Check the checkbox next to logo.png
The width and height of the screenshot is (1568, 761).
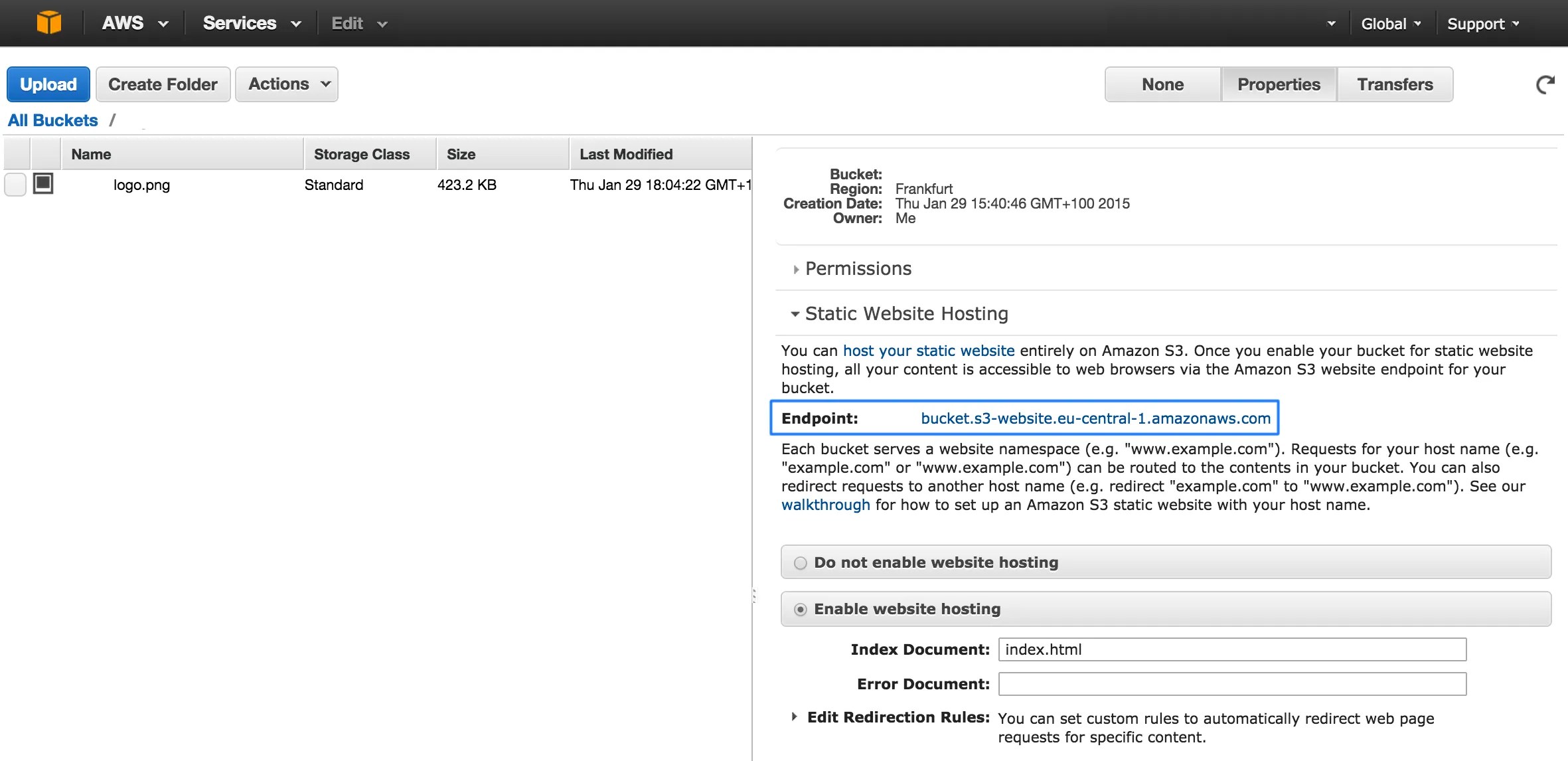(15, 185)
